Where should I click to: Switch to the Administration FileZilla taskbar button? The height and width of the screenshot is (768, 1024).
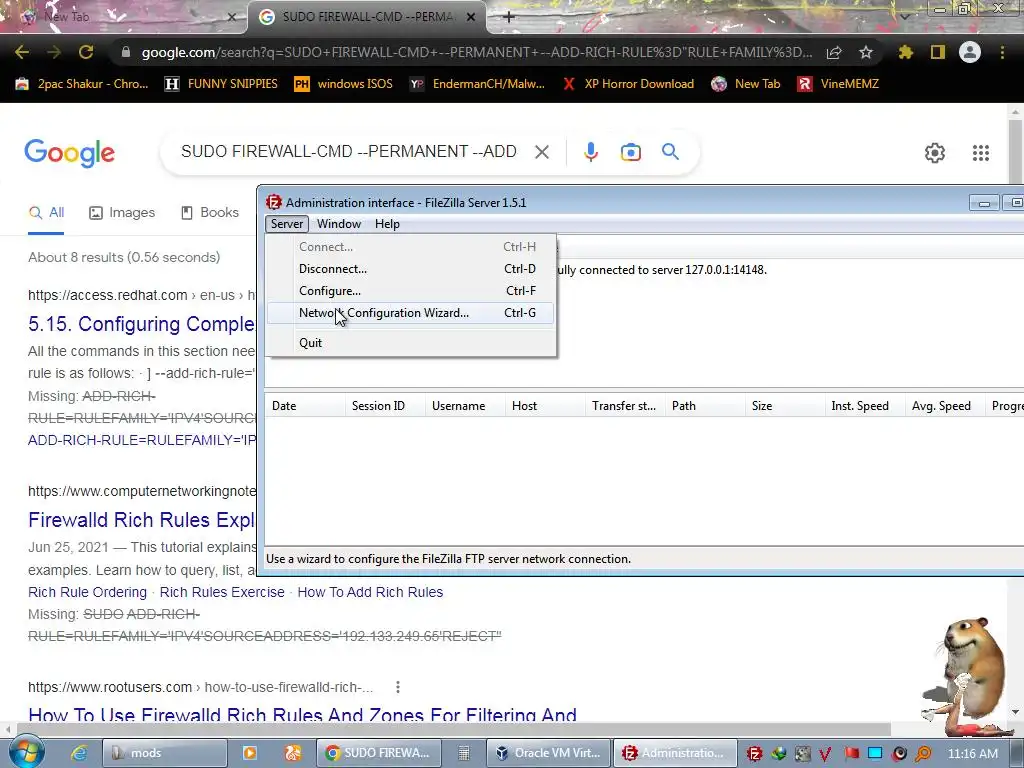(675, 753)
